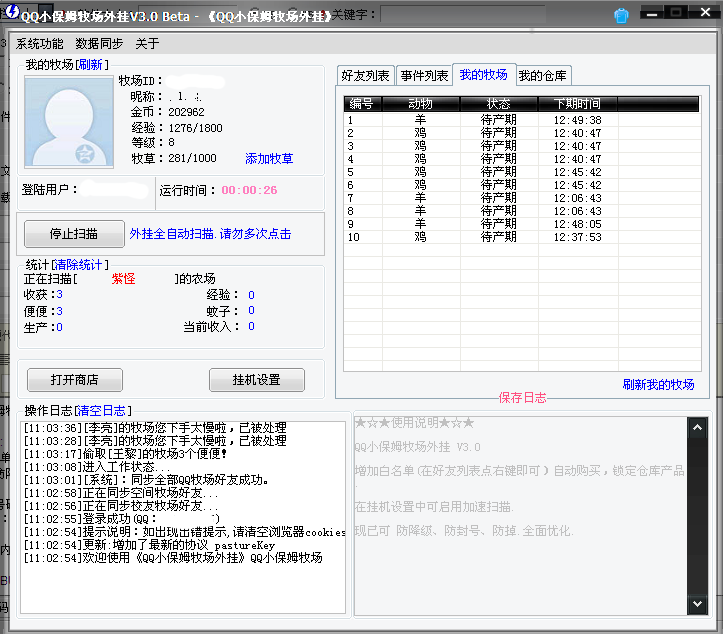Screen dimensions: 723x634
Task: Click the scroll down arrow in instructions panel
Action: [697, 604]
